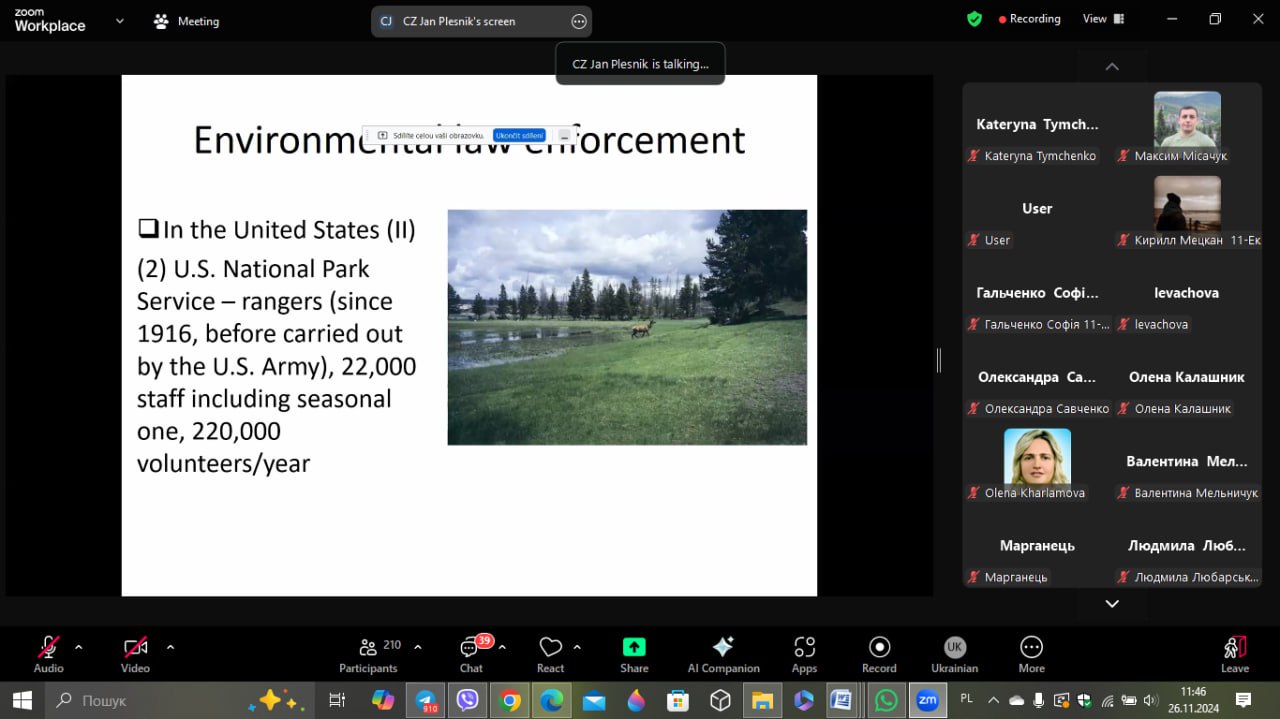Open the More options menu
1280x719 pixels.
tap(1032, 654)
